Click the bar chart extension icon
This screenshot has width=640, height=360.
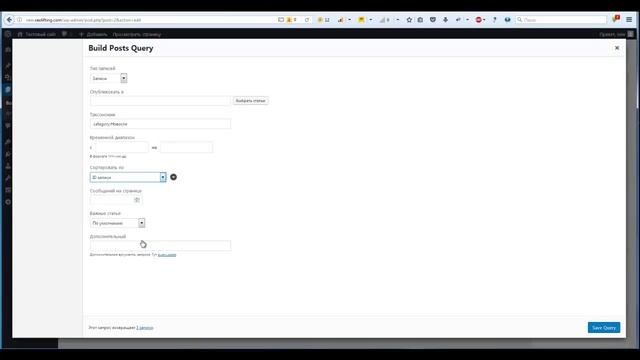point(340,20)
